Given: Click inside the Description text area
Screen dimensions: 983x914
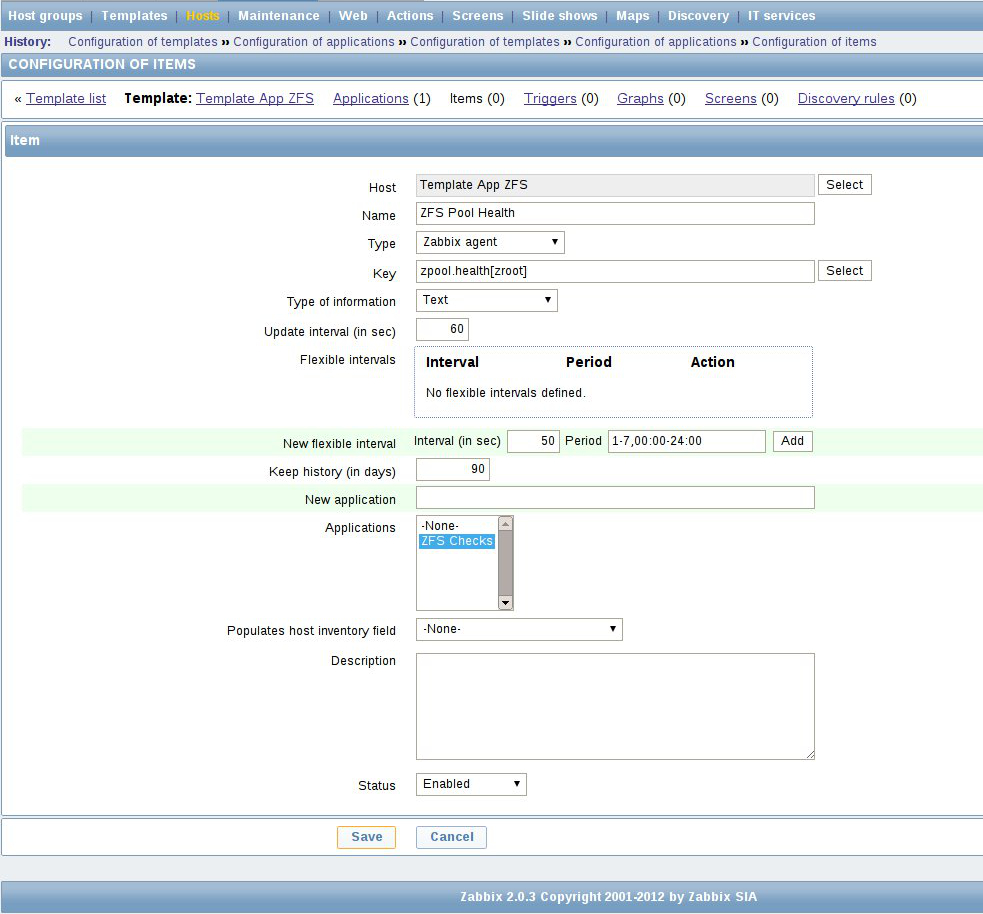Looking at the screenshot, I should click(x=614, y=705).
